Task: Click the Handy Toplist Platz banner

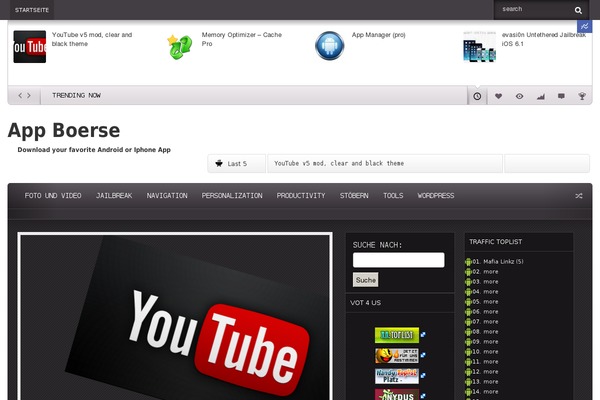Action: tap(397, 376)
